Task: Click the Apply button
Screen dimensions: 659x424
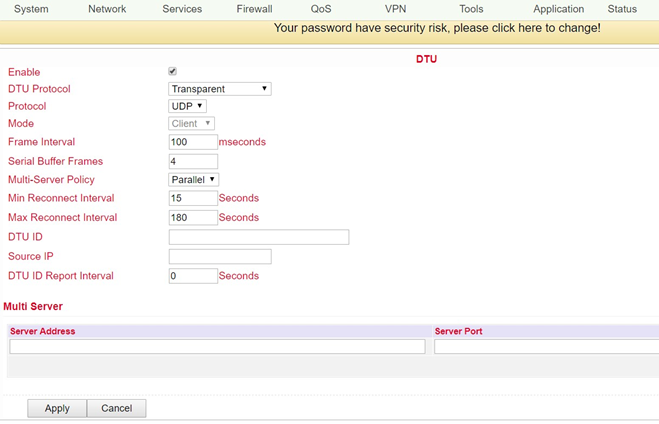Action: [x=57, y=408]
